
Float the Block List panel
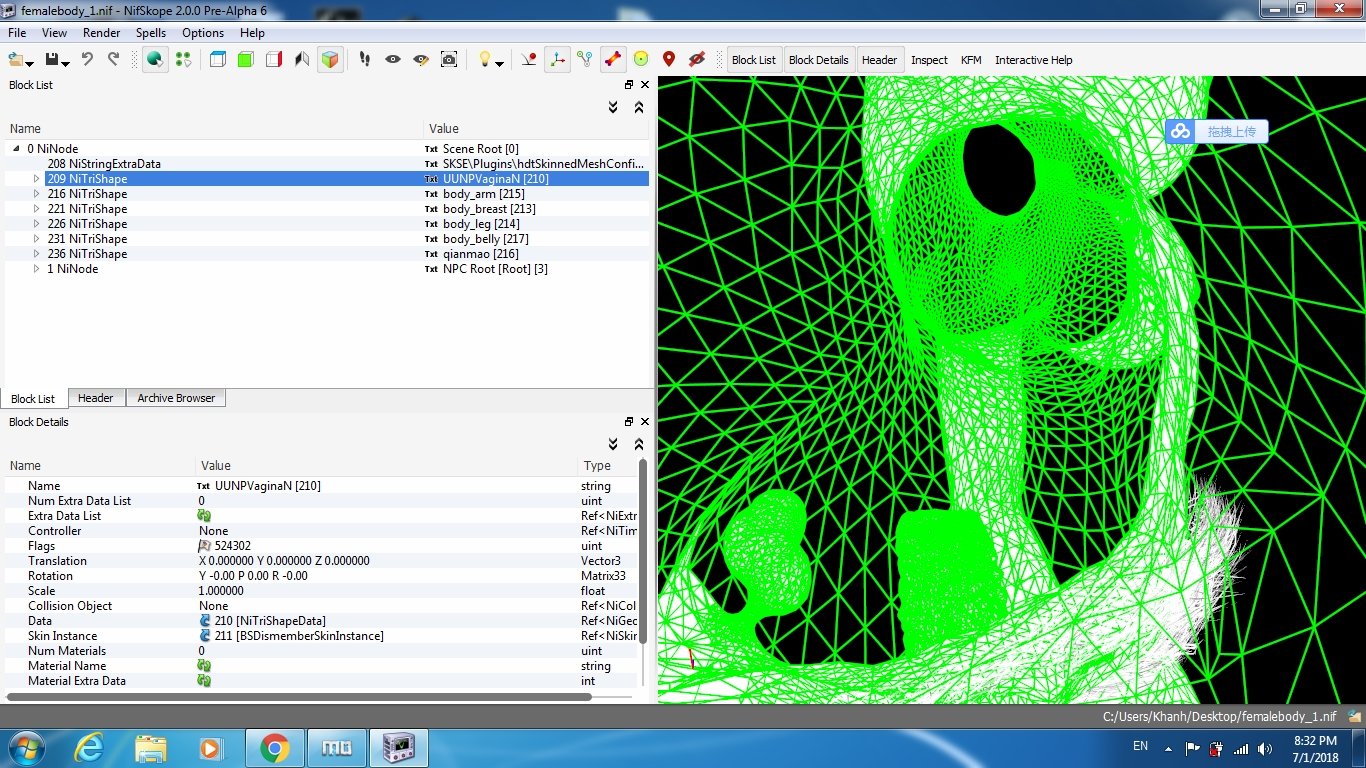point(629,85)
